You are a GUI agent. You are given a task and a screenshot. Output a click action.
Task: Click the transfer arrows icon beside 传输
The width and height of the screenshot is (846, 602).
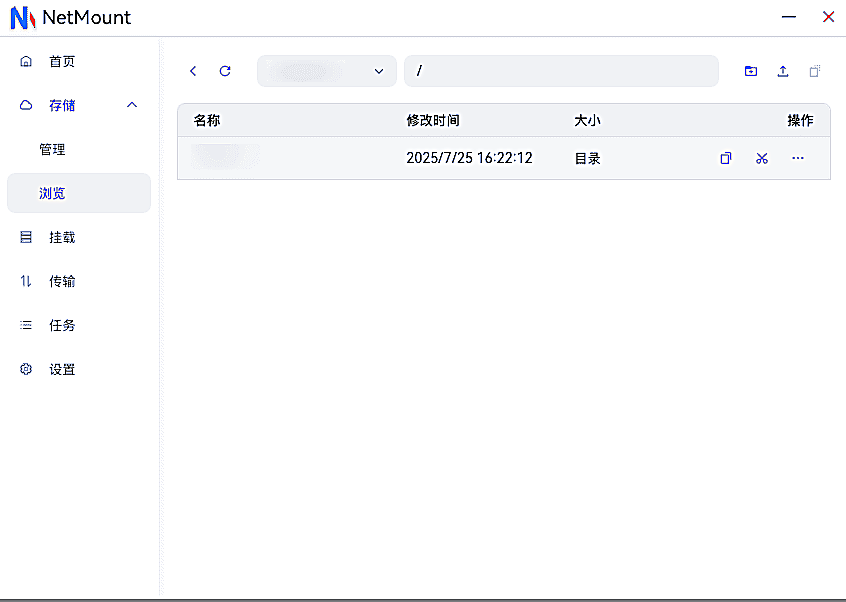pos(26,281)
